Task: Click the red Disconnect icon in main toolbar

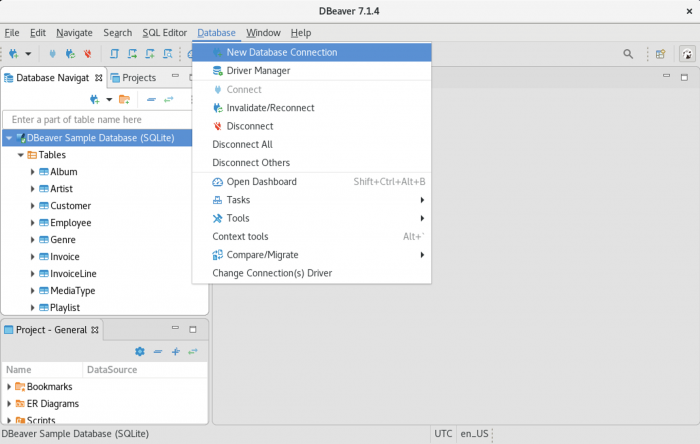Action: click(88, 54)
